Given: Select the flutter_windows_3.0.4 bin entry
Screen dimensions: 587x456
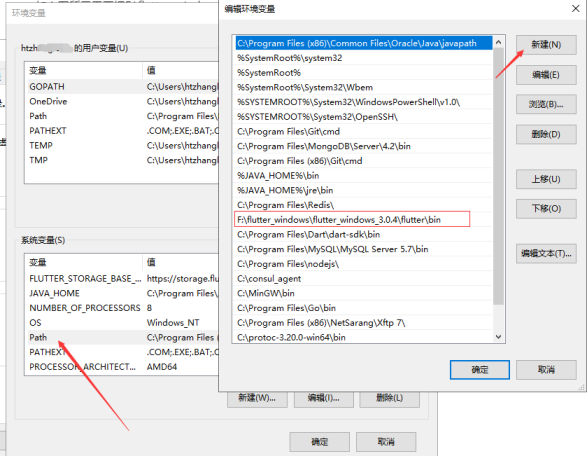Looking at the screenshot, I should click(x=364, y=220).
